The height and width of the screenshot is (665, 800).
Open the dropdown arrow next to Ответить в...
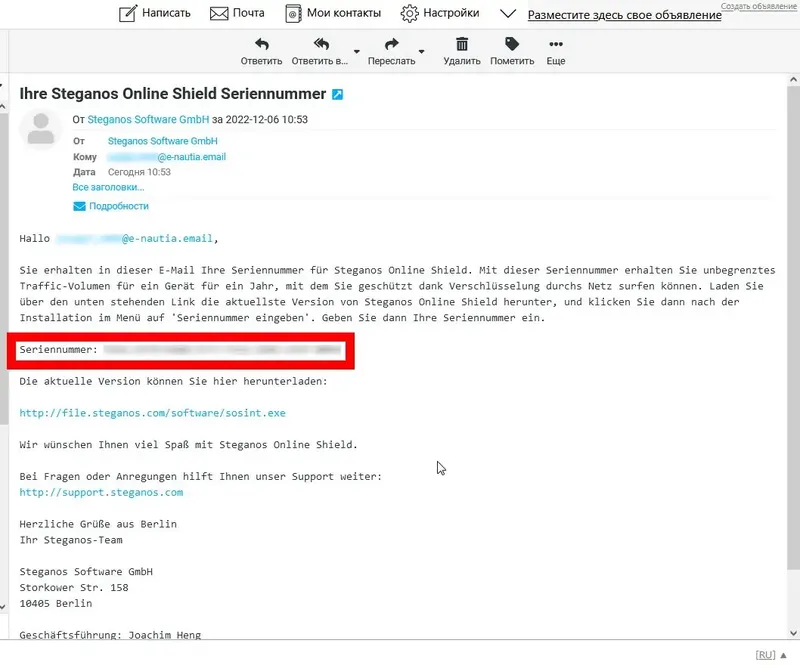tap(354, 52)
